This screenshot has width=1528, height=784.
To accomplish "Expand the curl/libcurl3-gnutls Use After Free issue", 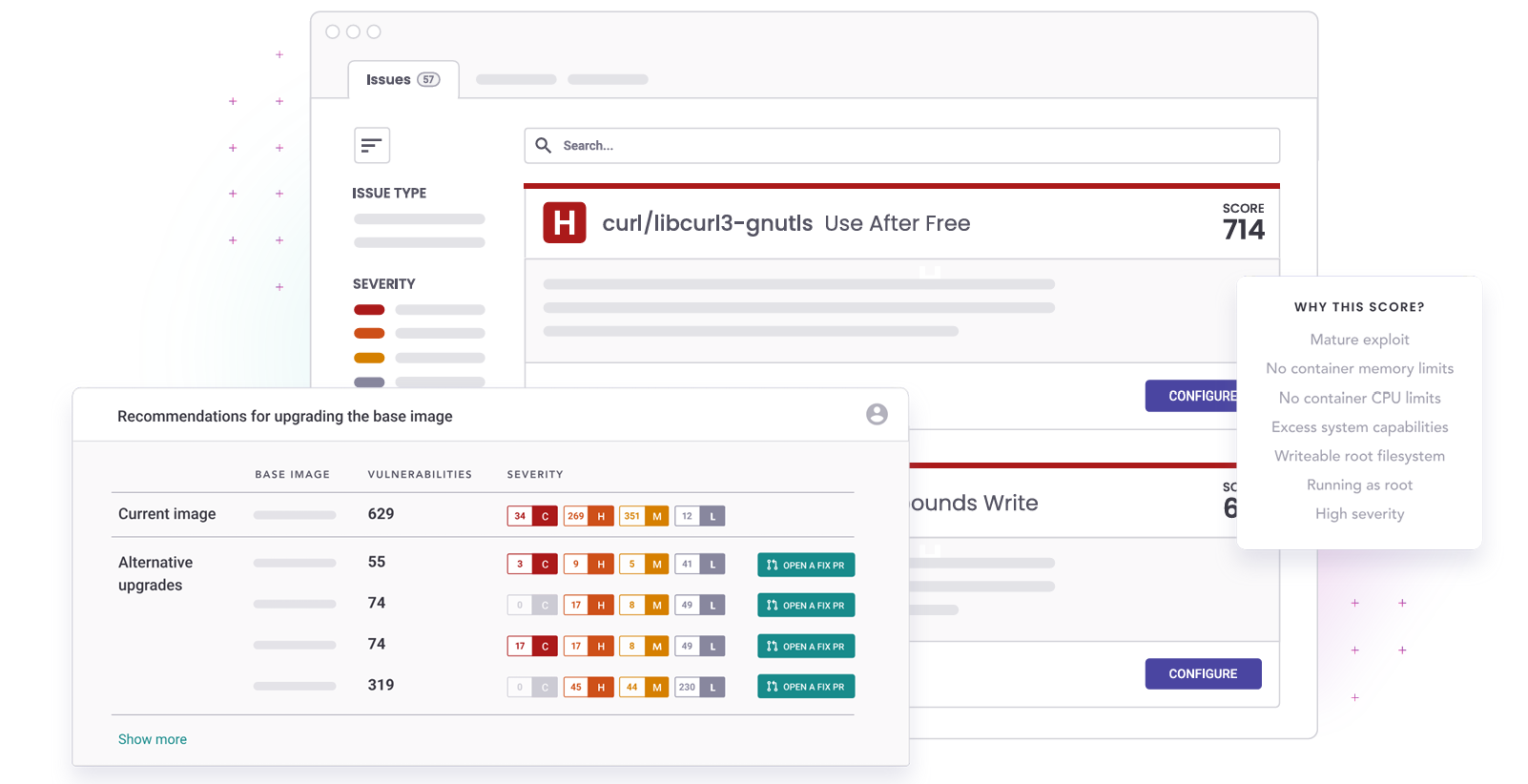I will [x=786, y=223].
